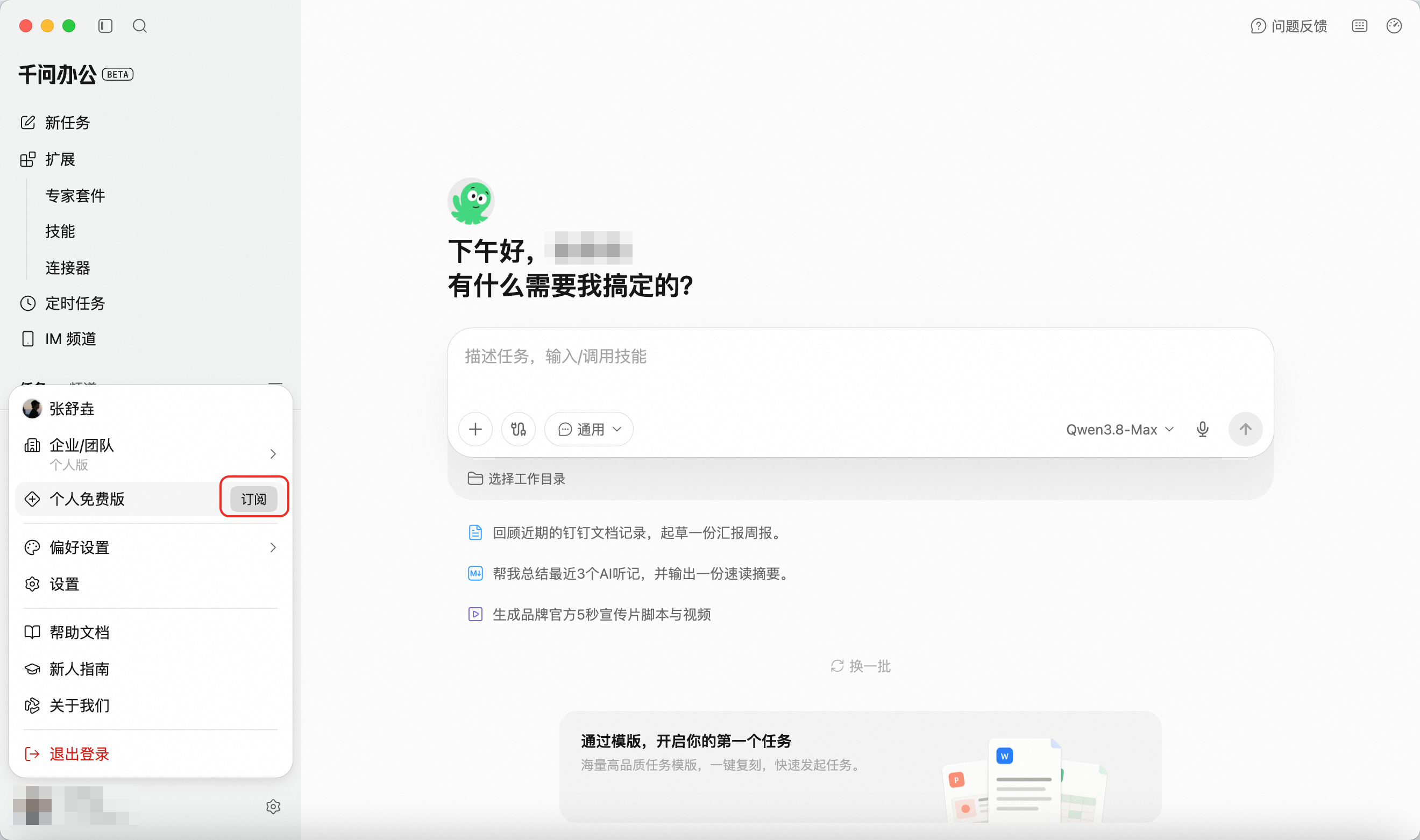Click the plus attach button
The width and height of the screenshot is (1420, 840).
pos(475,429)
